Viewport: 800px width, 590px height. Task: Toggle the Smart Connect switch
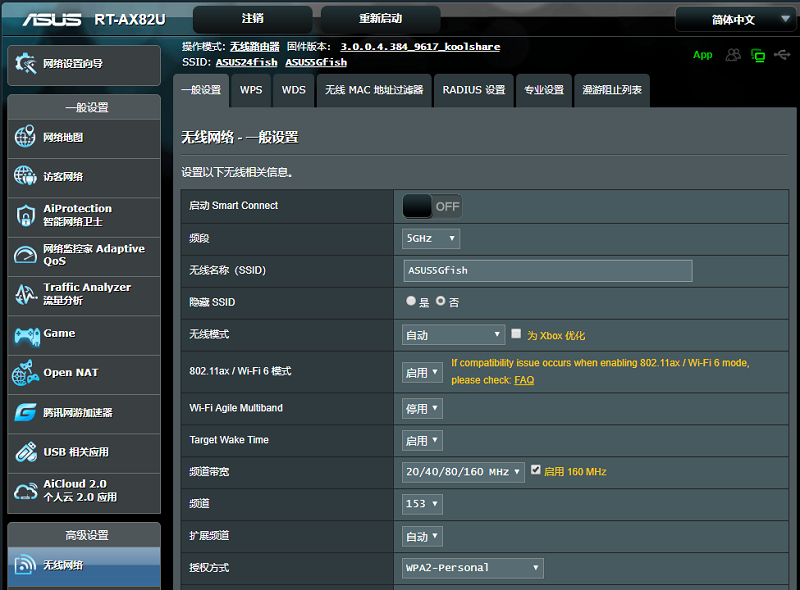click(432, 207)
